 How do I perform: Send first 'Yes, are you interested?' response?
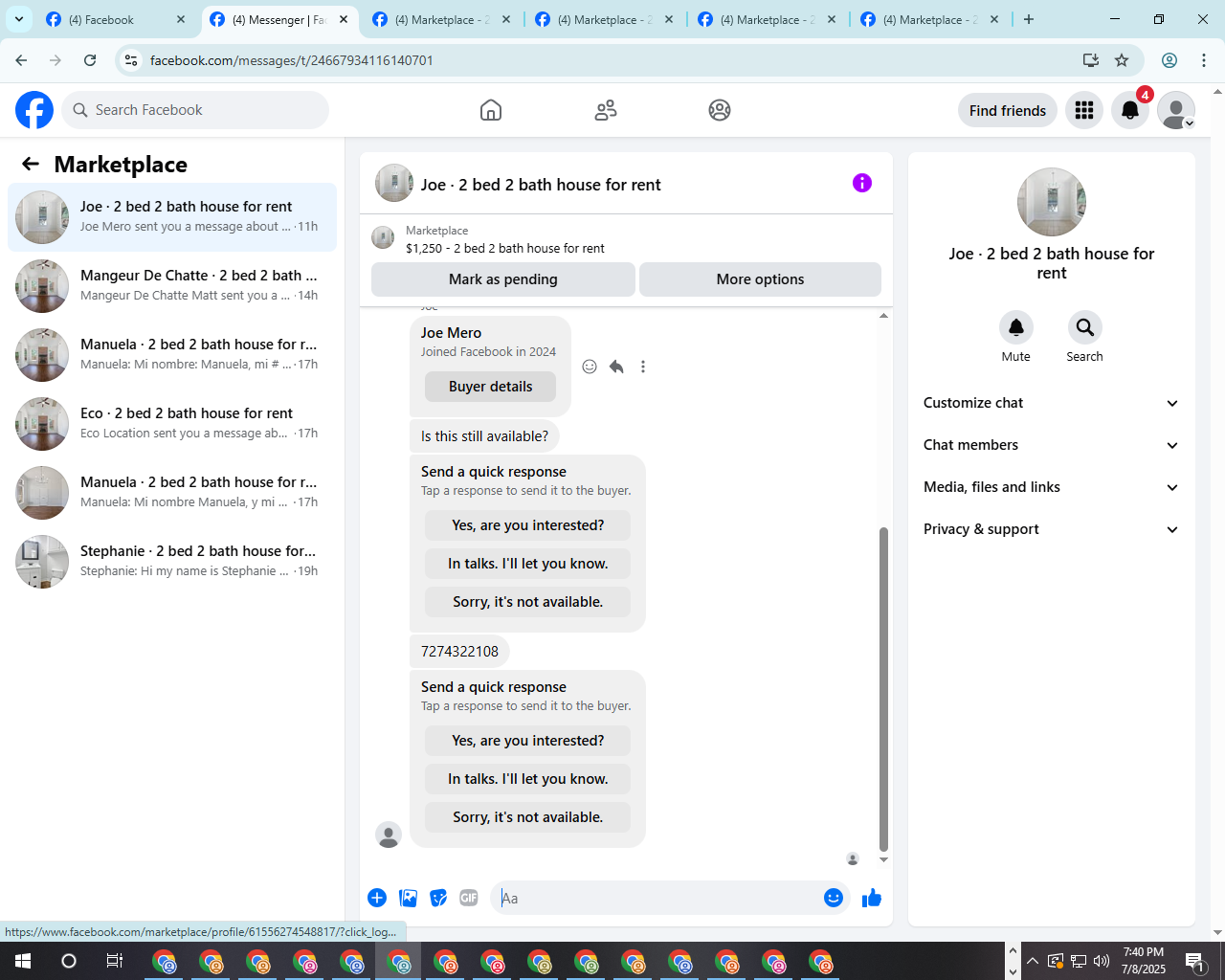click(528, 525)
